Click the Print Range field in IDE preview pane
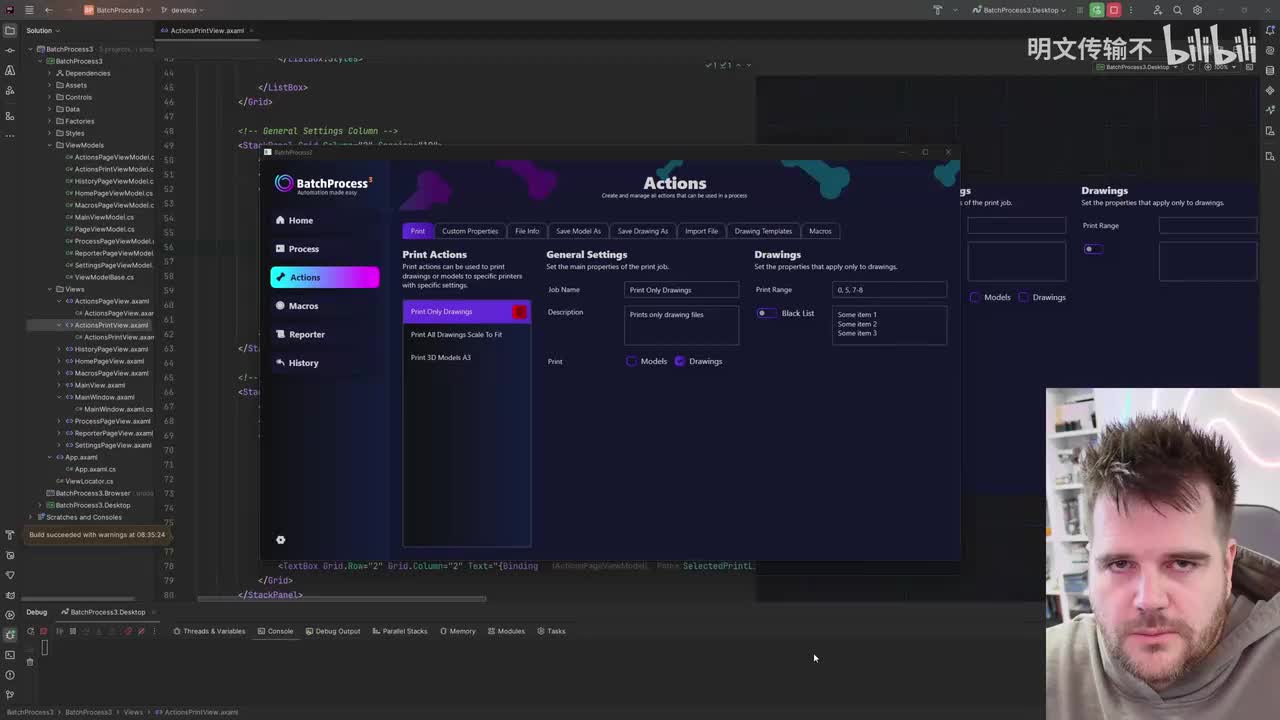 click(1208, 225)
